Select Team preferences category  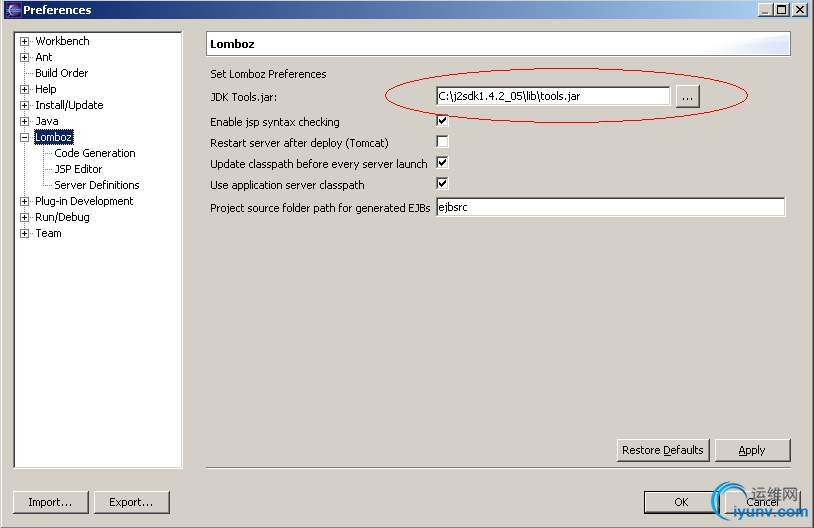(48, 234)
